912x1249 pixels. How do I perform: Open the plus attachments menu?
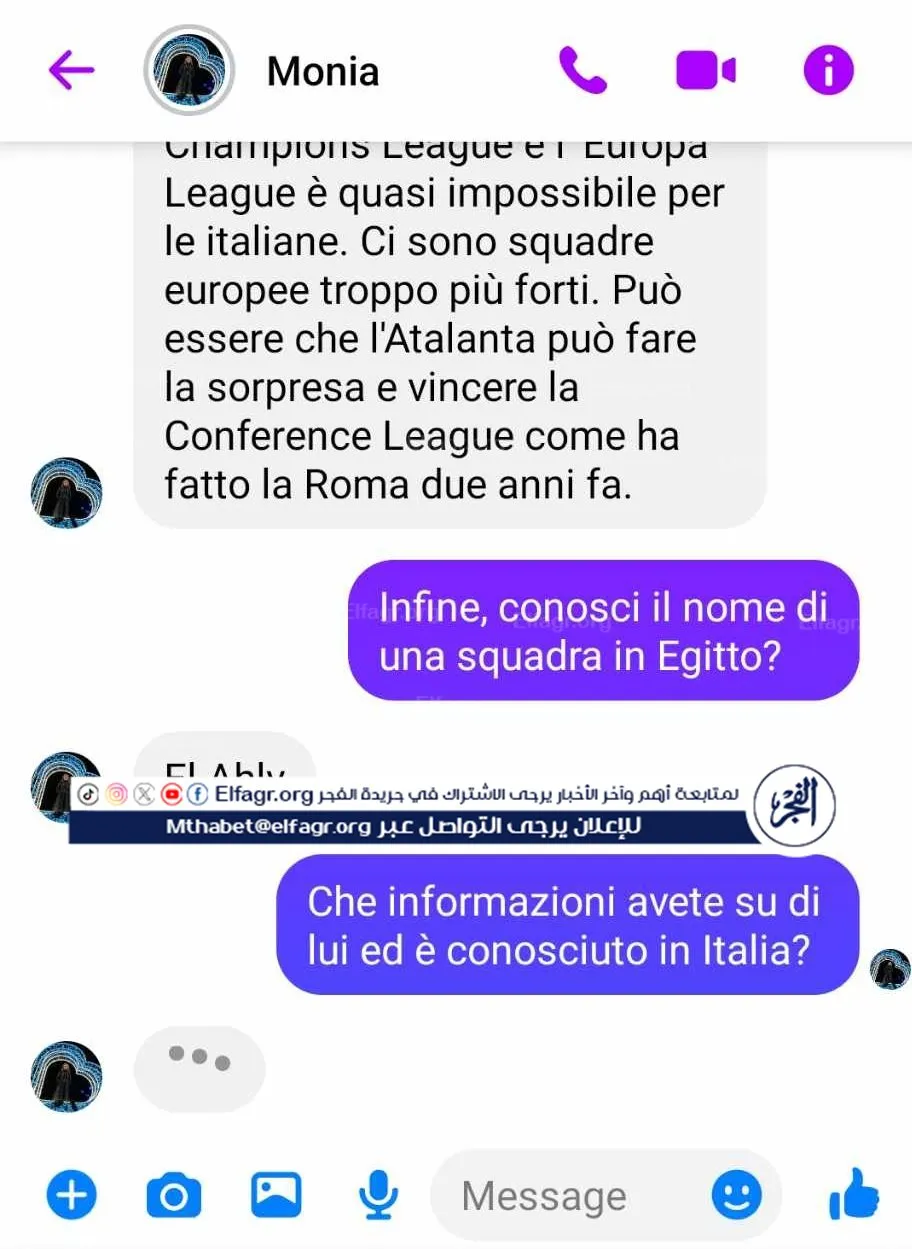click(x=72, y=1194)
